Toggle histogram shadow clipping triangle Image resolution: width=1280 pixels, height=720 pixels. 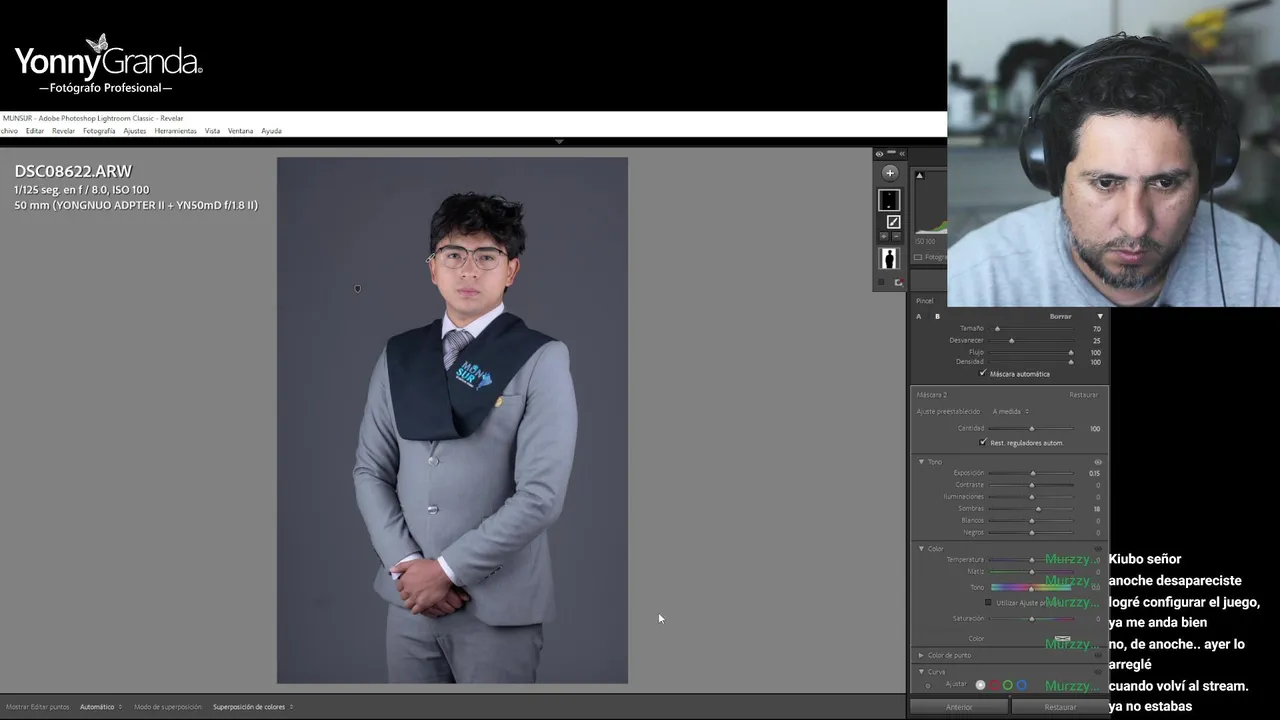tap(920, 176)
